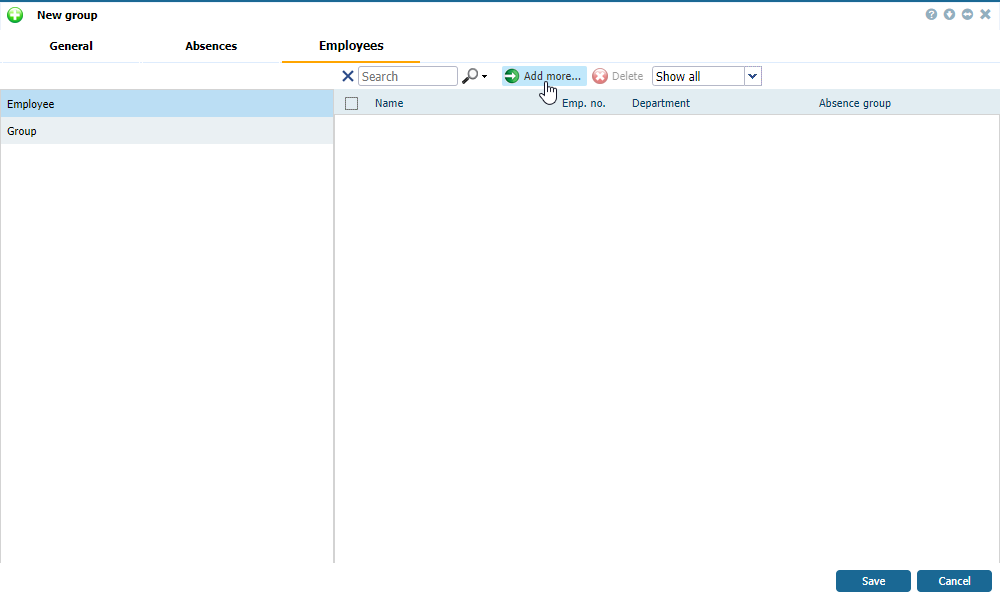
Task: Switch to the General tab
Action: click(x=71, y=46)
